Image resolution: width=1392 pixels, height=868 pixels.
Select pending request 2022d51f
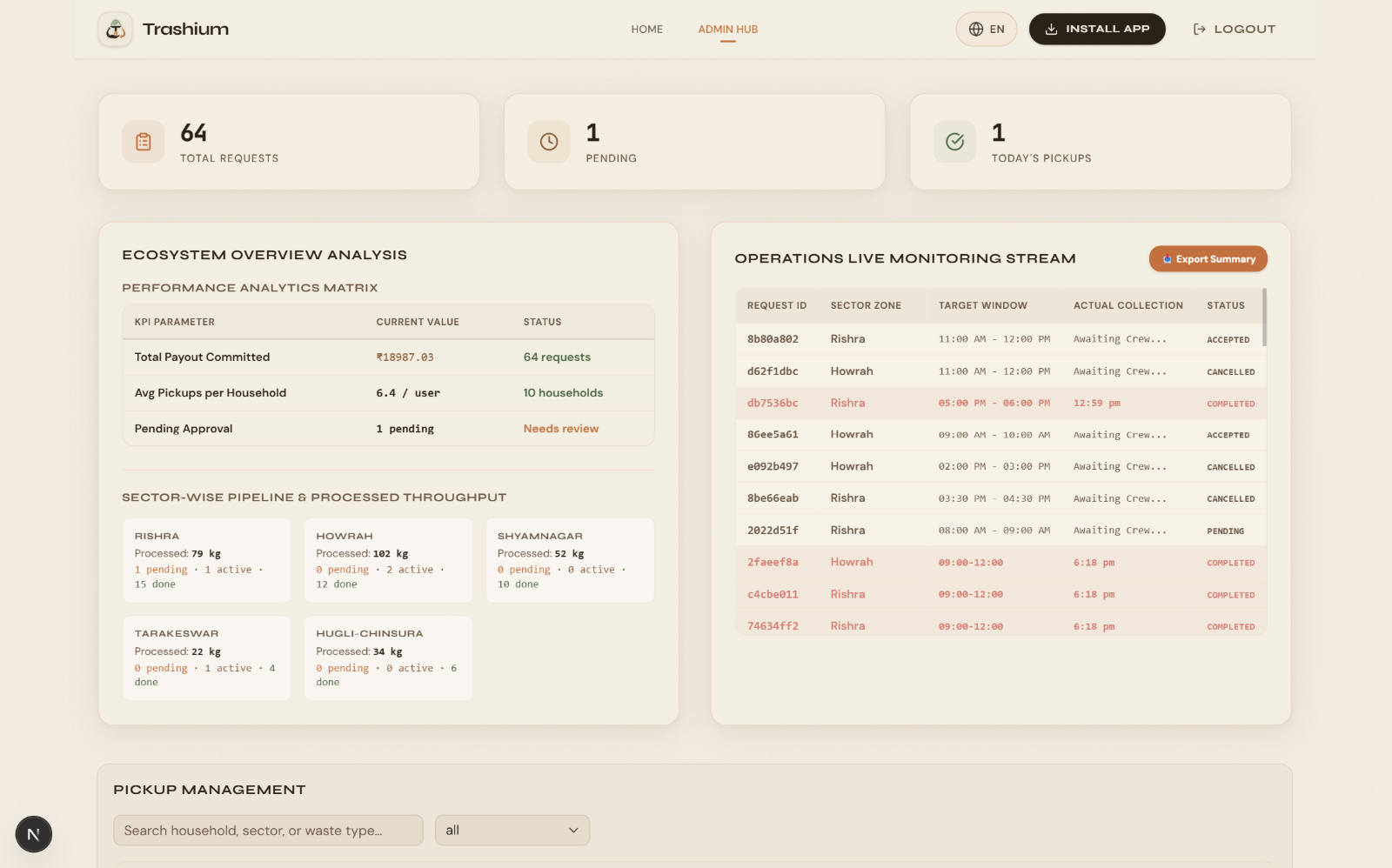point(1000,531)
